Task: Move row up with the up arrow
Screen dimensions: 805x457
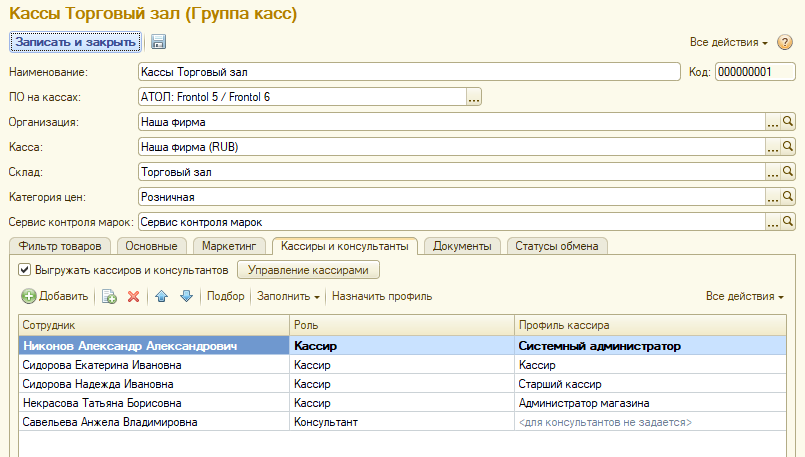Action: tap(162, 296)
